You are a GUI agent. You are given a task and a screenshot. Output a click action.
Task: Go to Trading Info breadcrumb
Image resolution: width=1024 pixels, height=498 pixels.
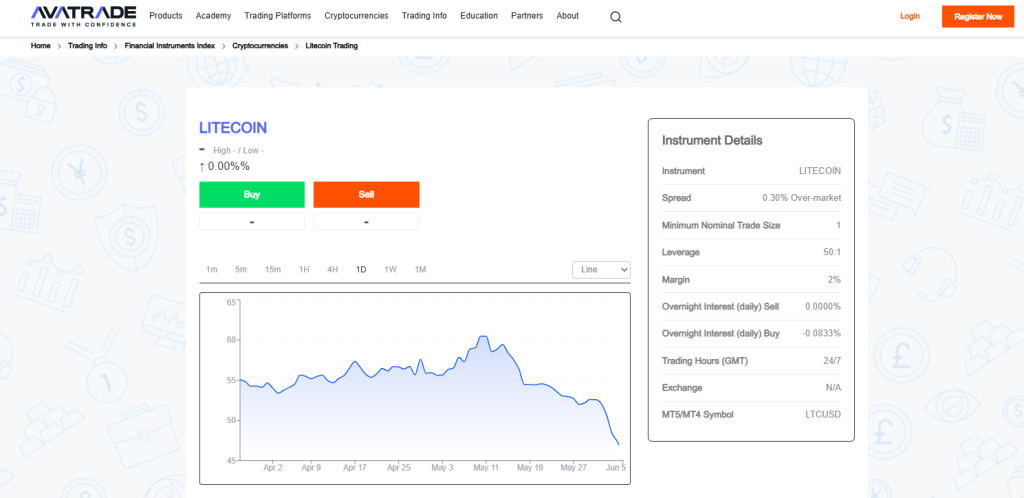88,46
